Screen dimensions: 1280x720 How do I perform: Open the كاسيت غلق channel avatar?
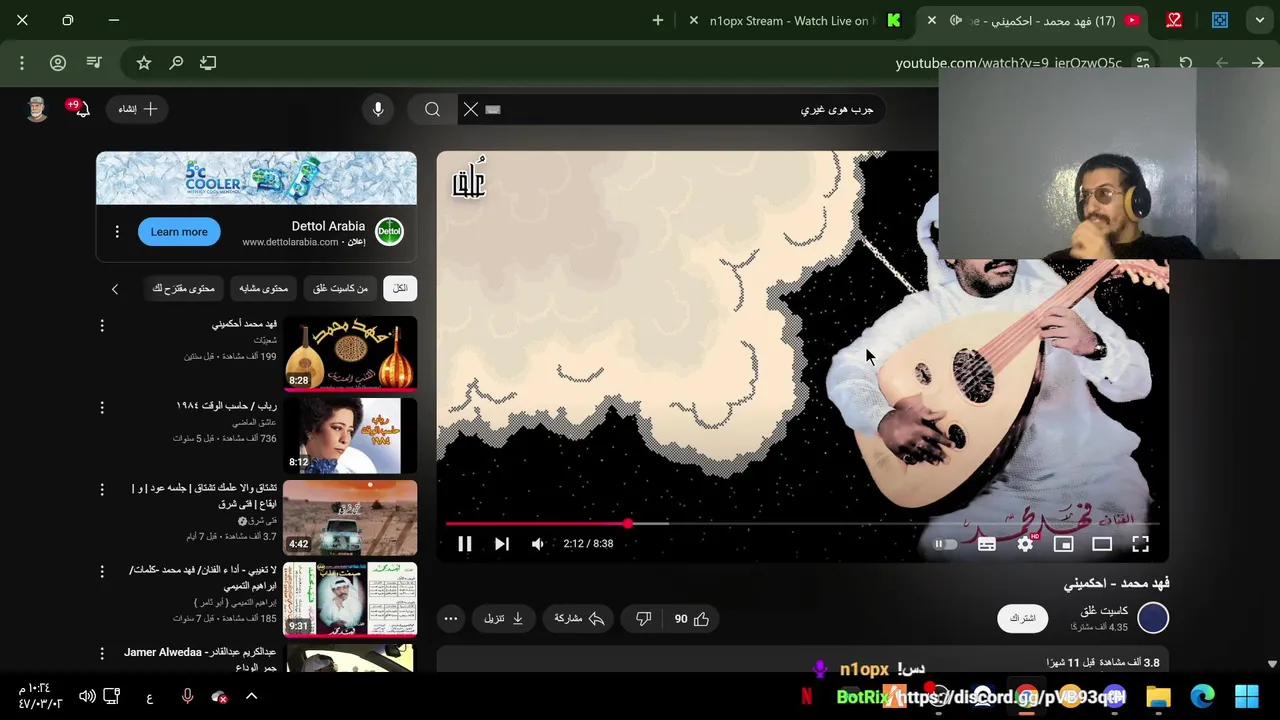pos(1153,619)
